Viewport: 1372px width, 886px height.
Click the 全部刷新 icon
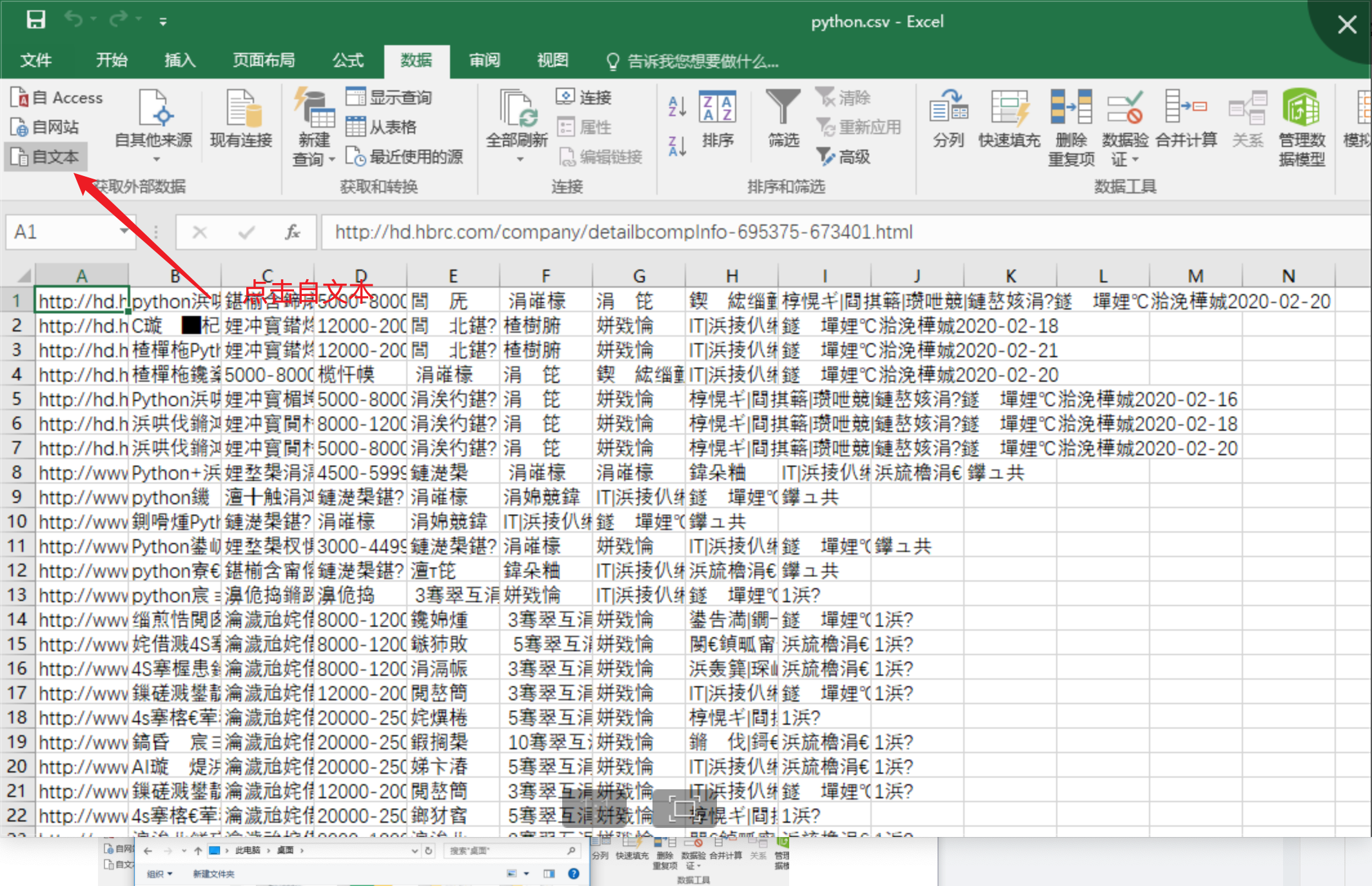(x=517, y=108)
